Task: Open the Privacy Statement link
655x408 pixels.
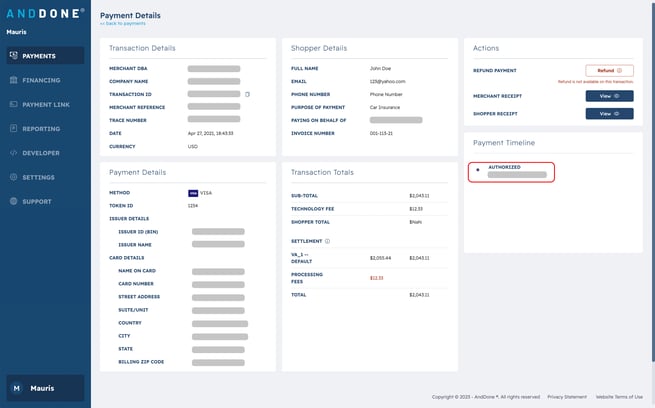Action: 567,397
